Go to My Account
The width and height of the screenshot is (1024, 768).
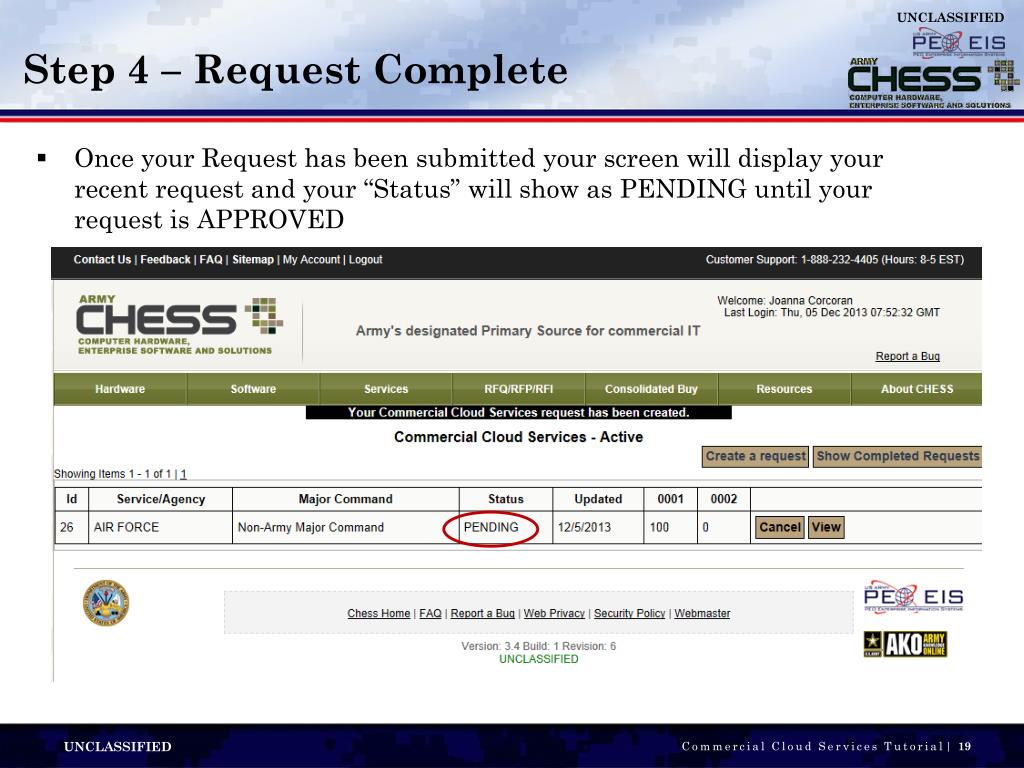pyautogui.click(x=311, y=259)
